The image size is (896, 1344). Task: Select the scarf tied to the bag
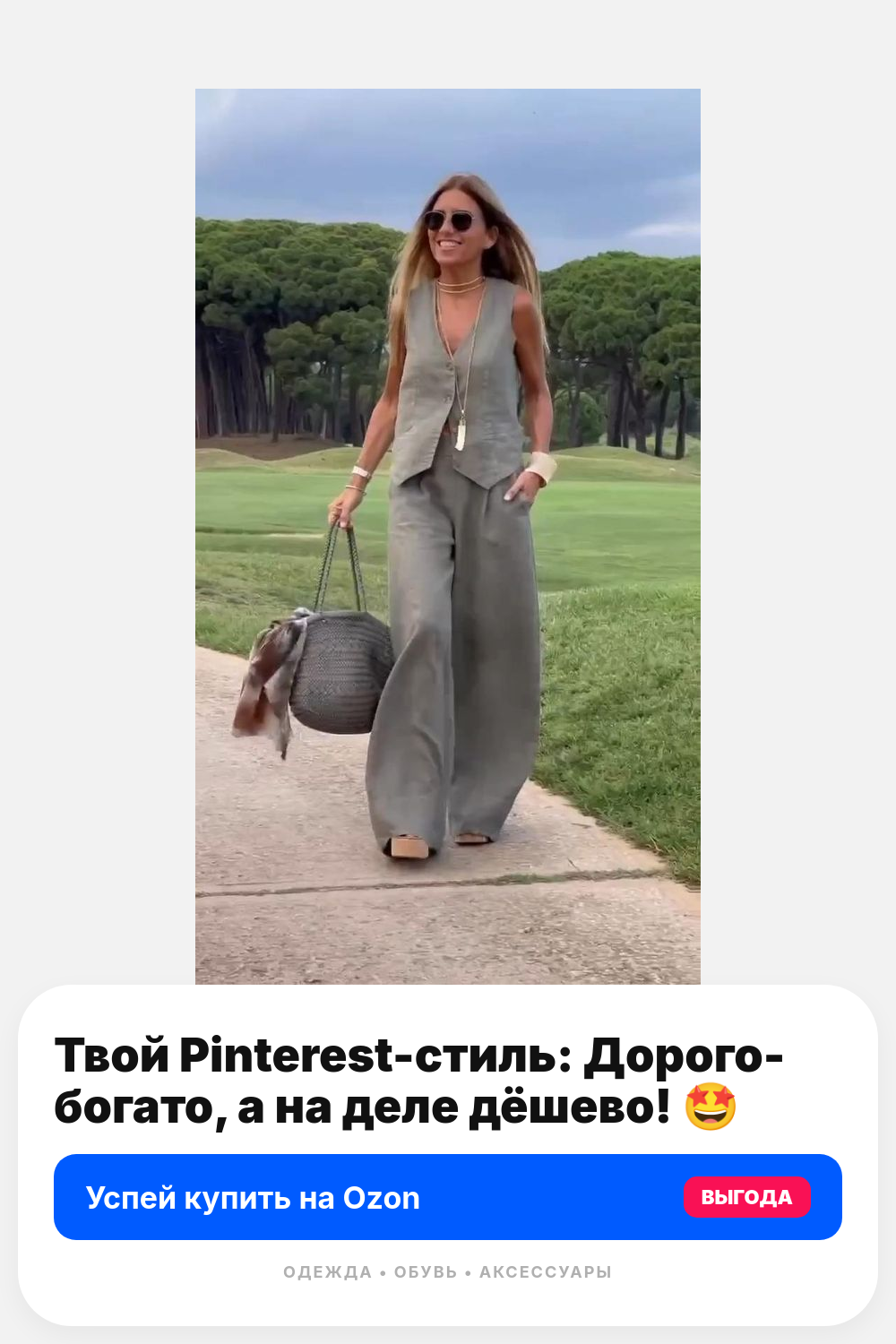pyautogui.click(x=267, y=681)
